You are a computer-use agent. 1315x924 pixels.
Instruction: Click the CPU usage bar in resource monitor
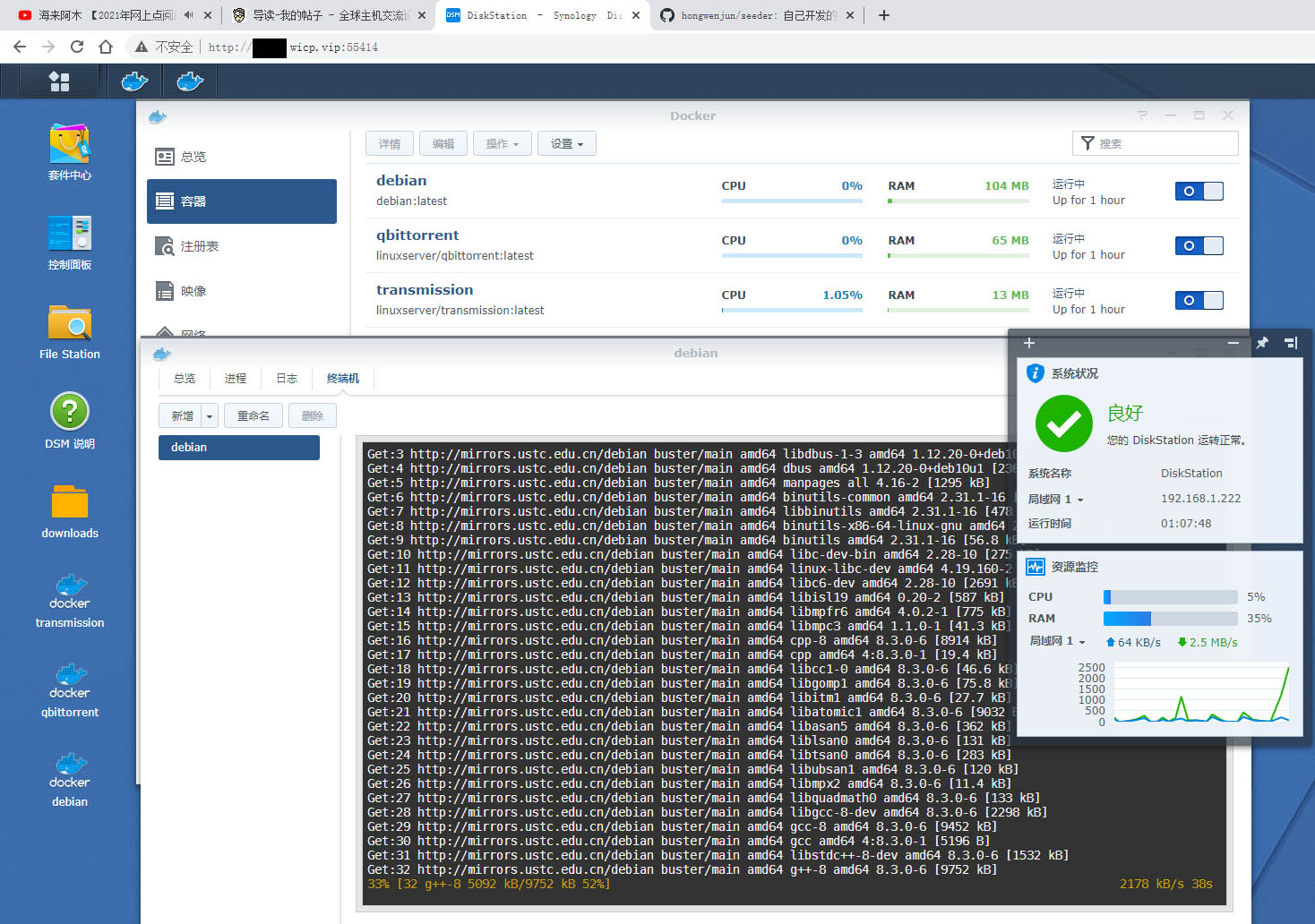(x=1170, y=597)
